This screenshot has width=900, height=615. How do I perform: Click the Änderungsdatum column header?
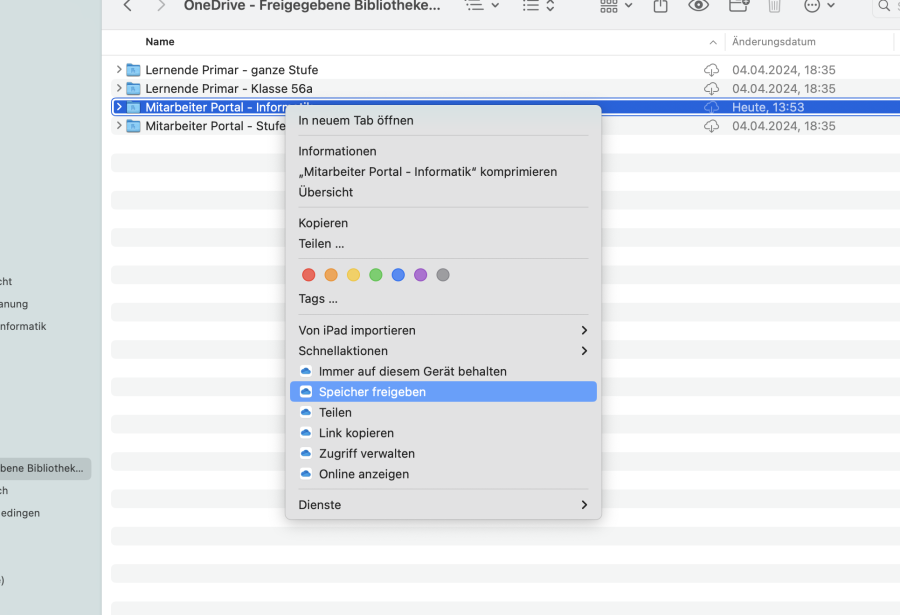pos(772,41)
